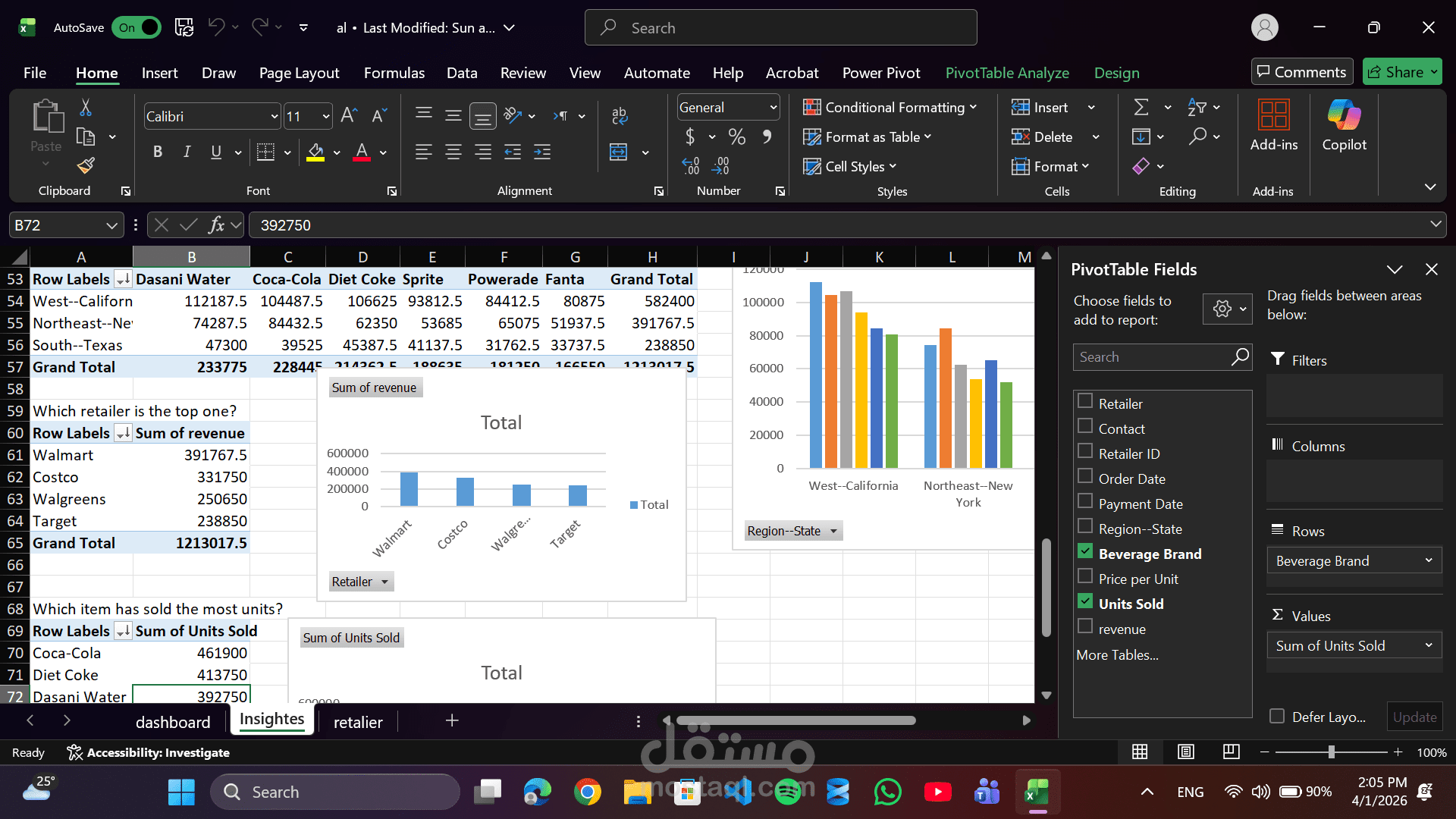Click the Underline formatting icon
Image resolution: width=1456 pixels, height=819 pixels.
tap(216, 152)
